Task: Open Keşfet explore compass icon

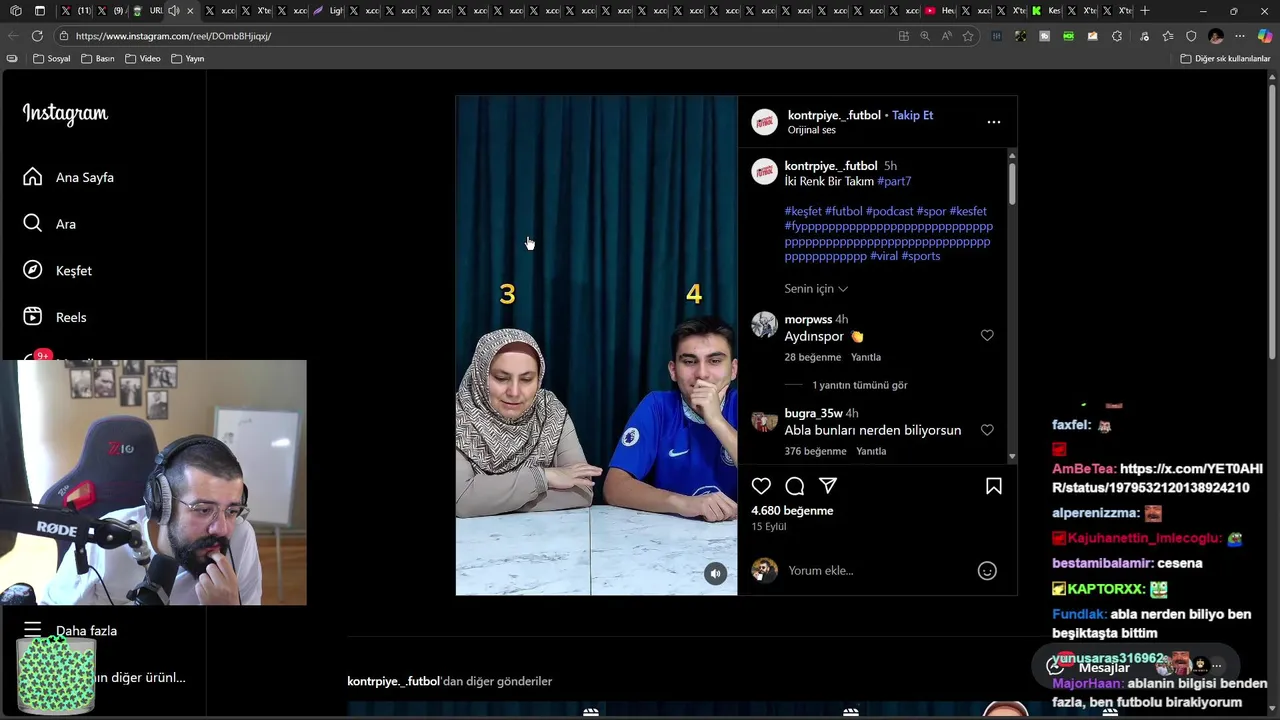Action: click(33, 270)
